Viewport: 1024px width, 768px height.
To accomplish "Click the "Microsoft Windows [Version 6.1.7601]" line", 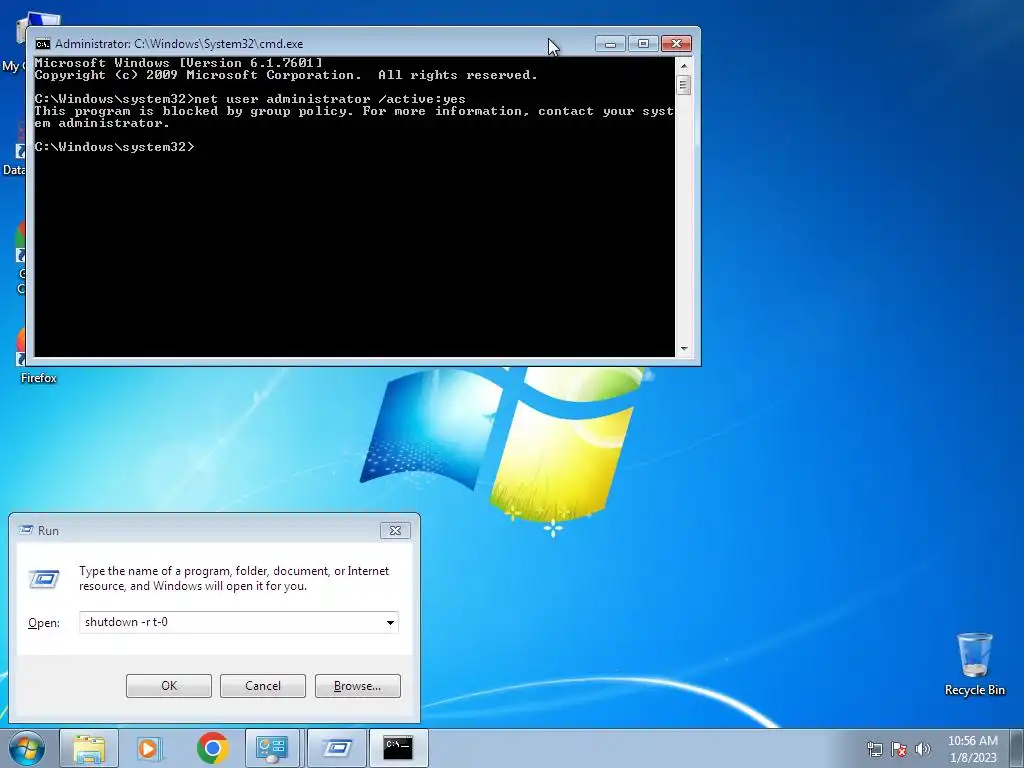I will pyautogui.click(x=178, y=63).
